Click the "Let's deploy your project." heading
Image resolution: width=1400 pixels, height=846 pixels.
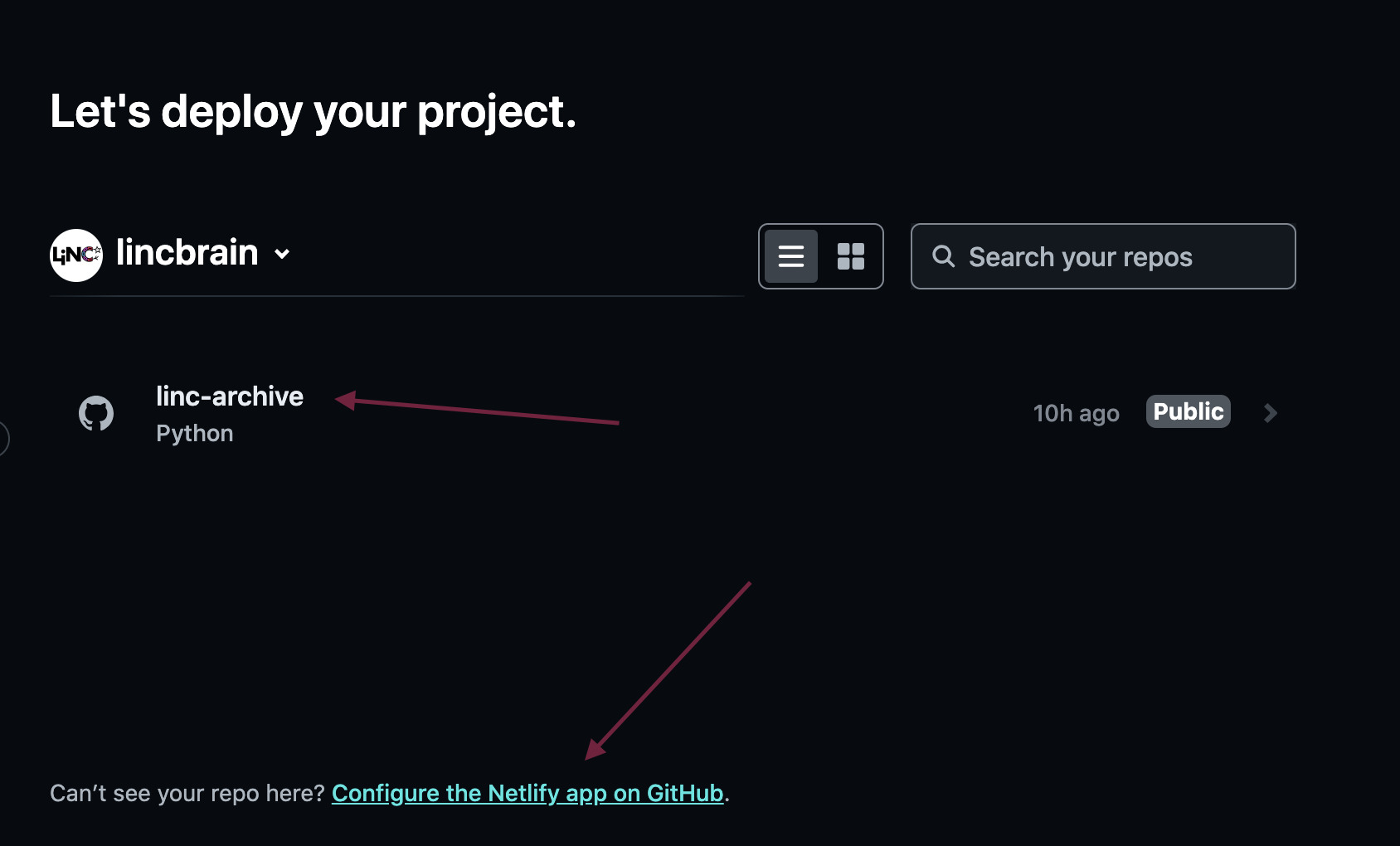click(313, 111)
